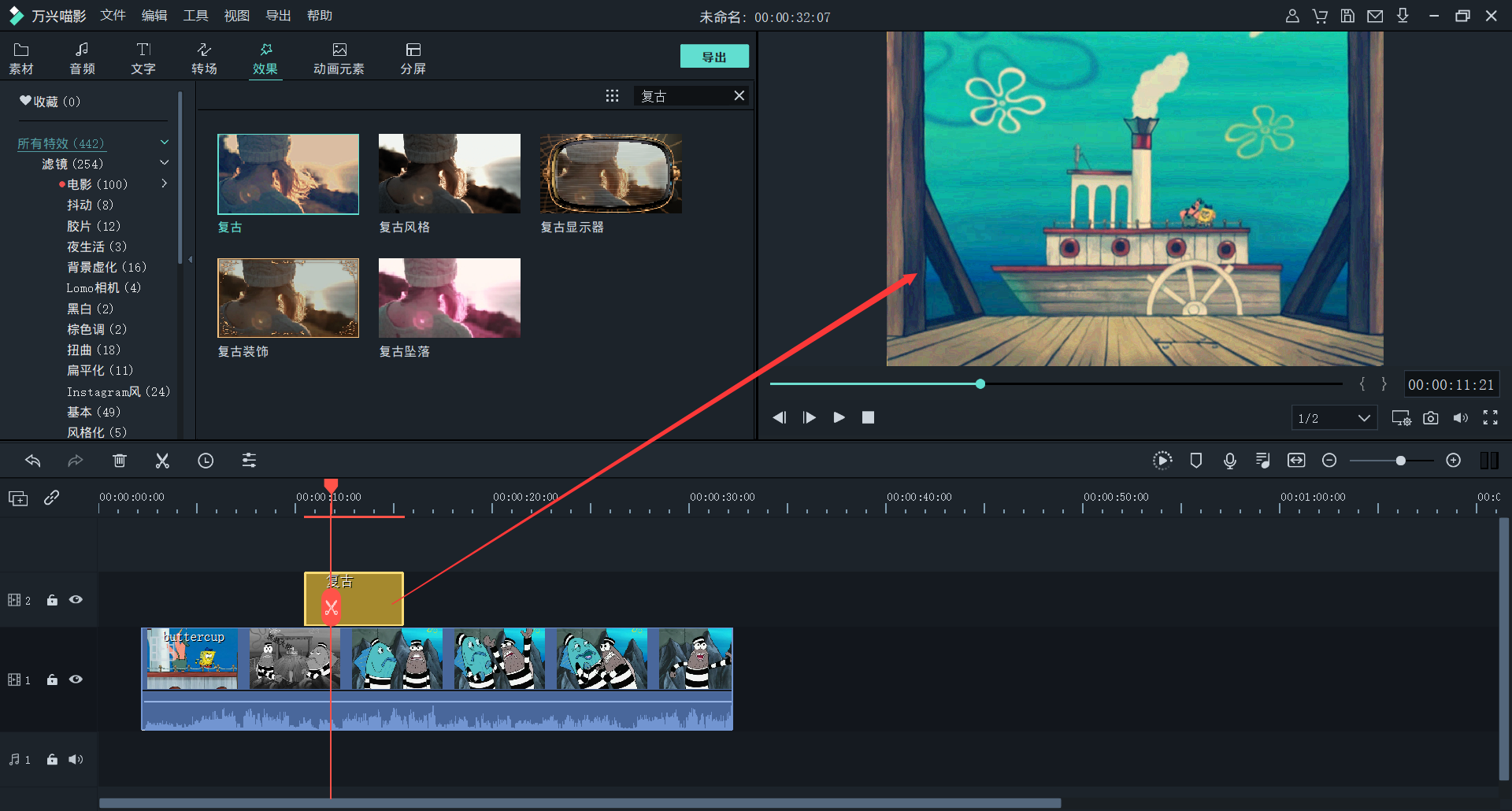Enter fullscreen preview mode

tap(1491, 418)
